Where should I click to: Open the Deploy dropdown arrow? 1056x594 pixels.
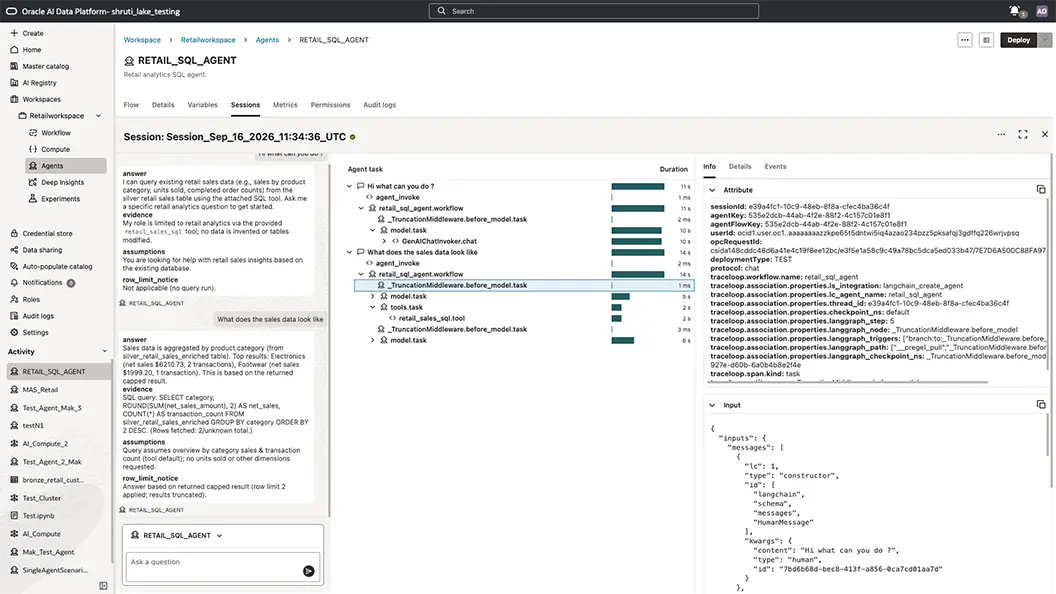pyautogui.click(x=1045, y=40)
